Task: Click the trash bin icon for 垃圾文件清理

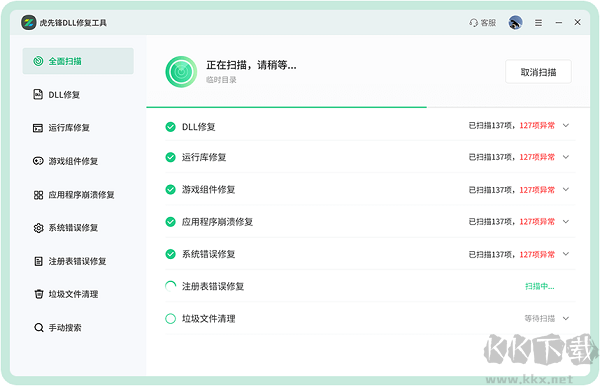Action: pos(38,294)
